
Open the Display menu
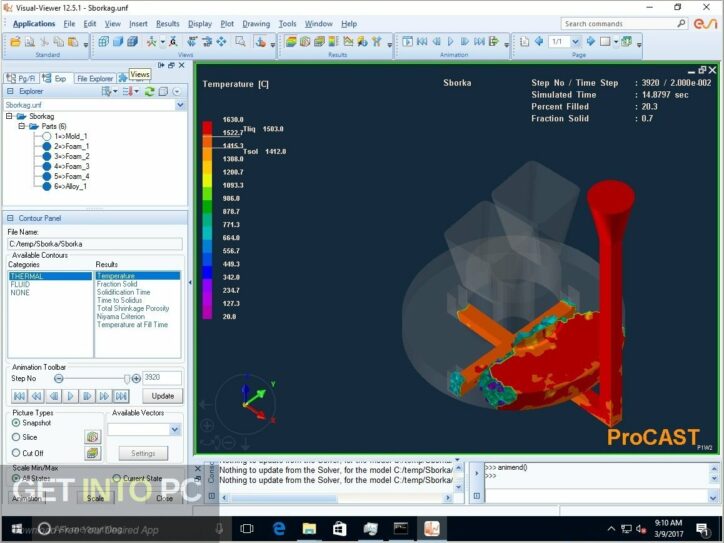[200, 24]
